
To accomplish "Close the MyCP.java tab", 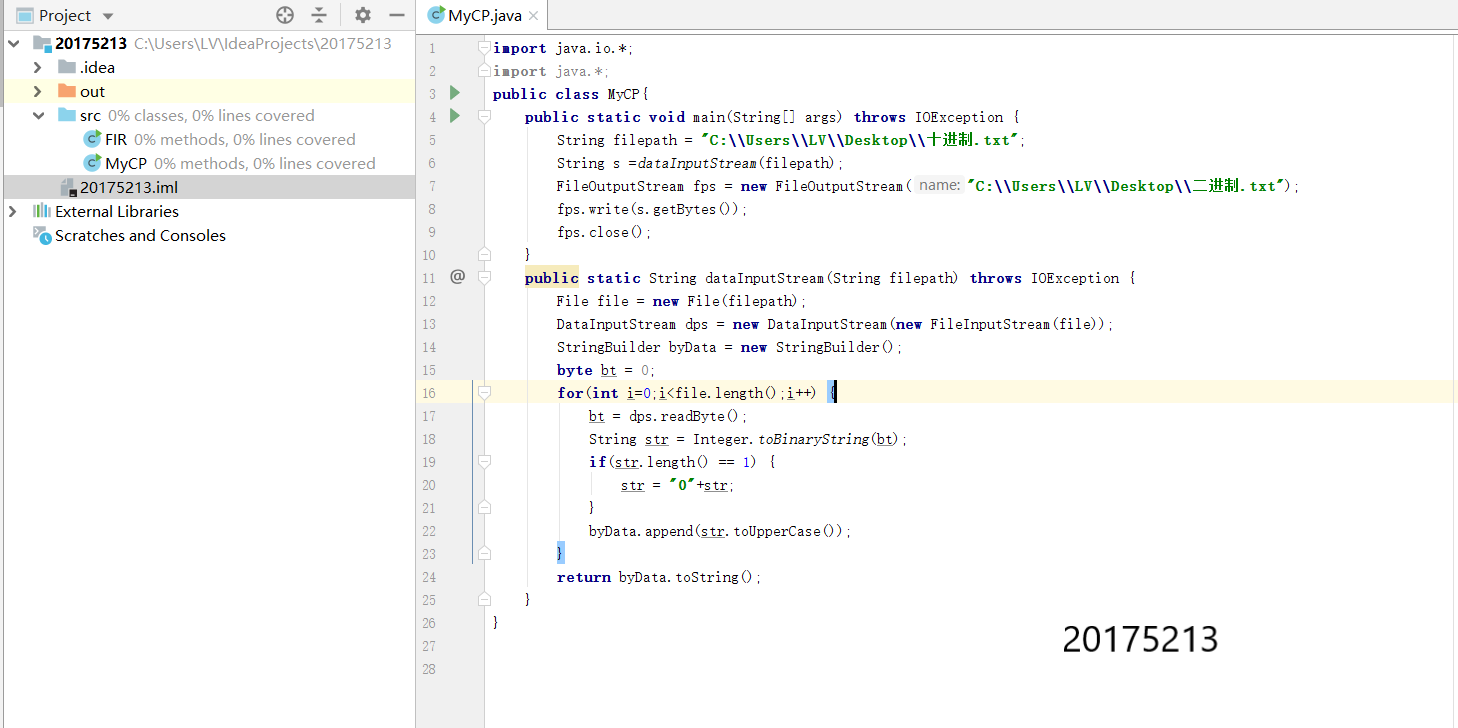I will [x=533, y=16].
